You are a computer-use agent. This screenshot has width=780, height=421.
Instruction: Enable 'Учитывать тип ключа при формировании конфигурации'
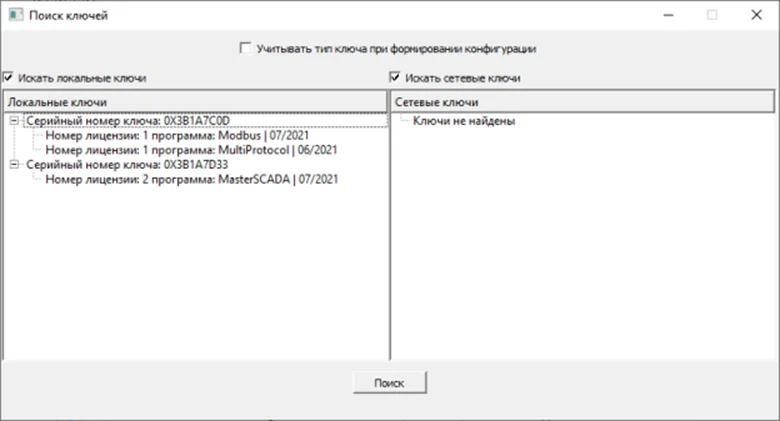(245, 48)
